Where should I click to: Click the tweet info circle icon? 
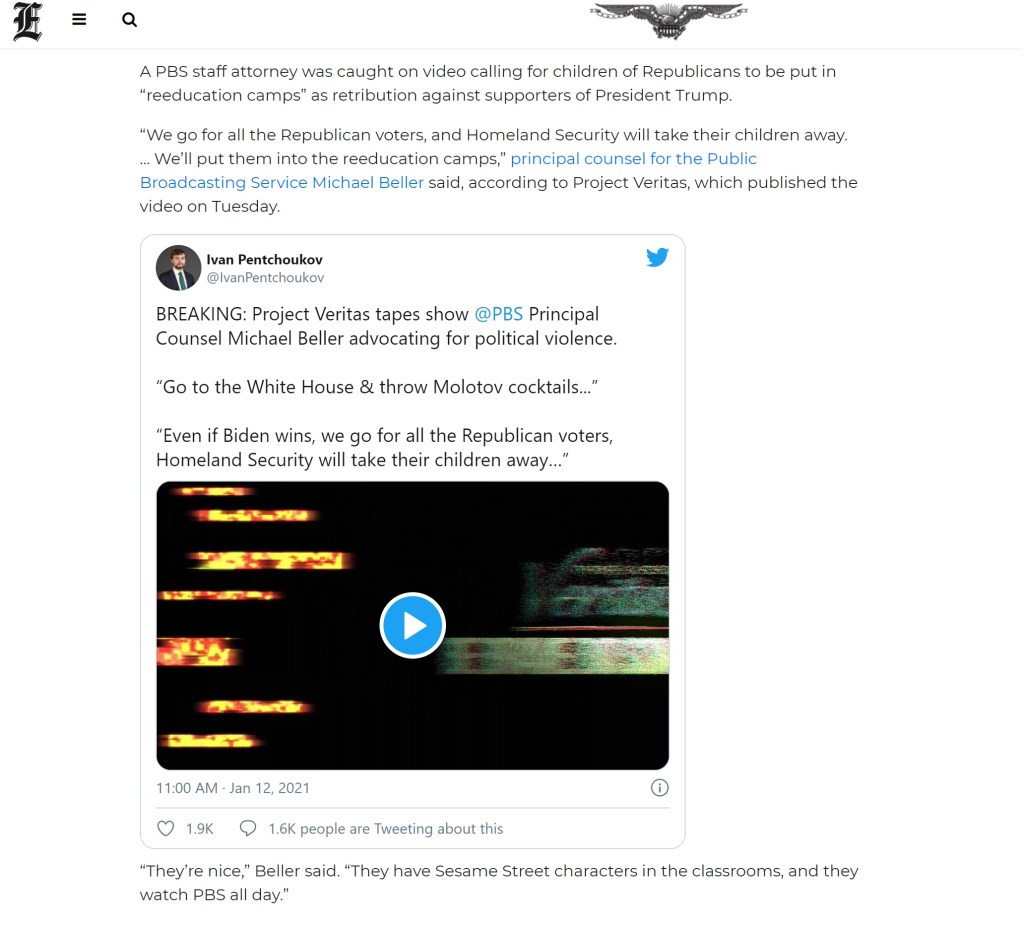coord(660,788)
